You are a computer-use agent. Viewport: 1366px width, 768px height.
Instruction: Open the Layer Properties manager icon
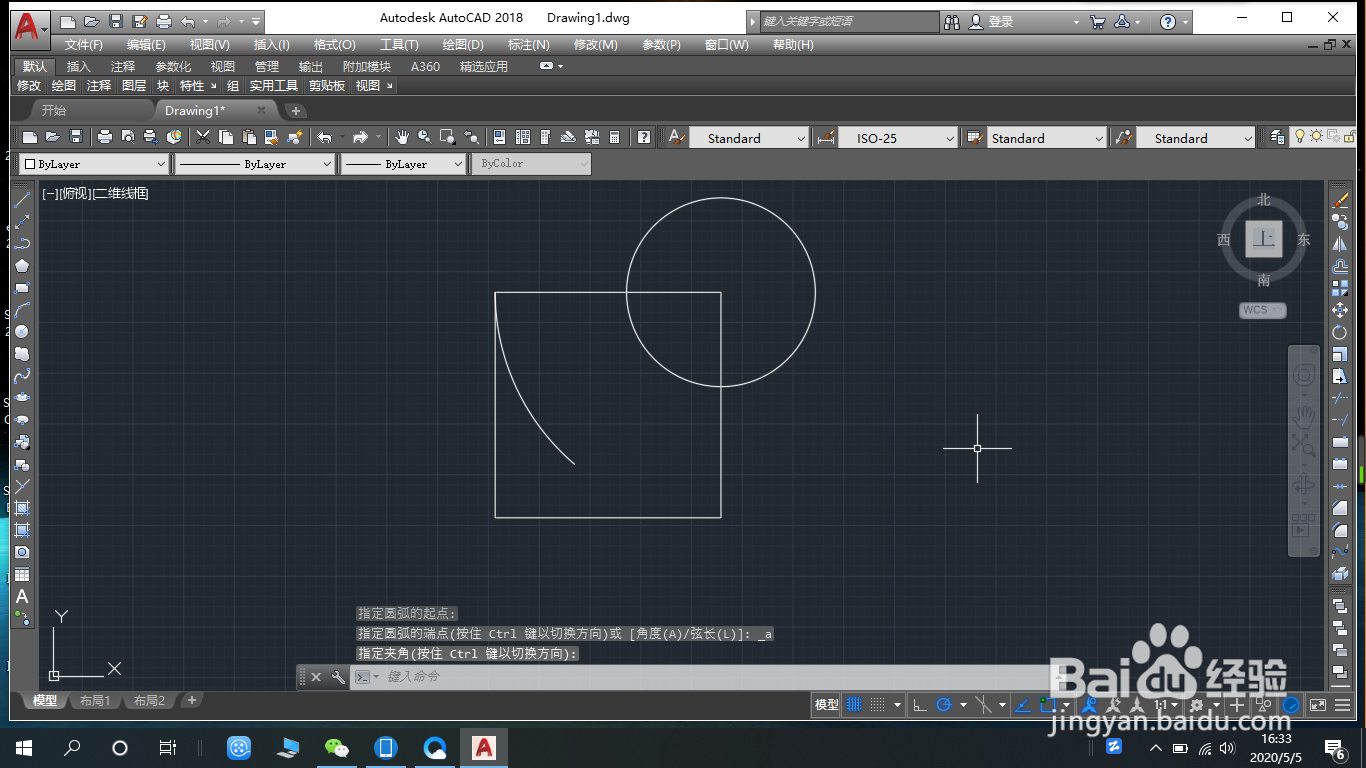pos(1278,137)
